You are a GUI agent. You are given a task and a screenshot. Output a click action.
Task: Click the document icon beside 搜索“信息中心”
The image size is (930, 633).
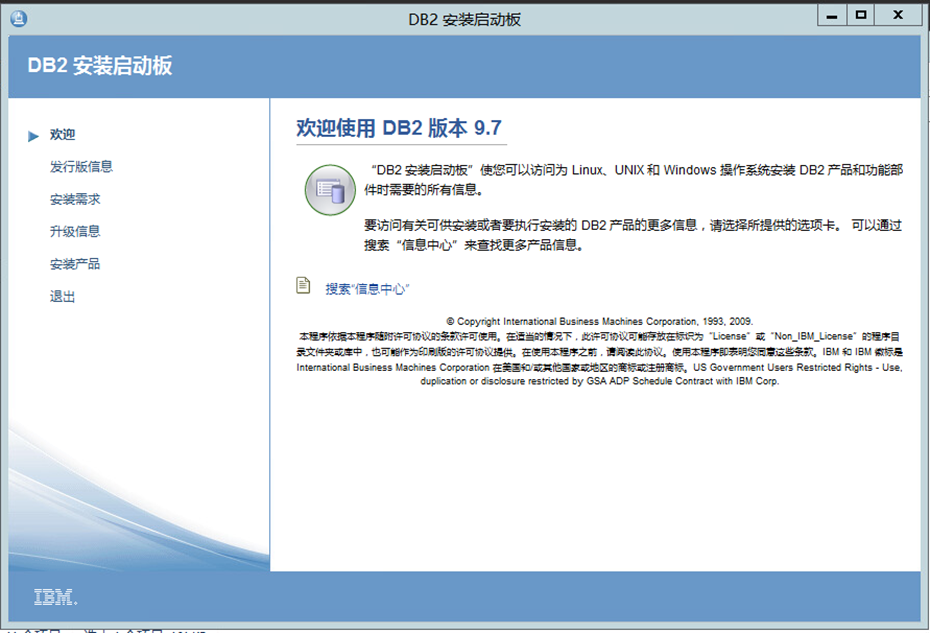point(303,285)
